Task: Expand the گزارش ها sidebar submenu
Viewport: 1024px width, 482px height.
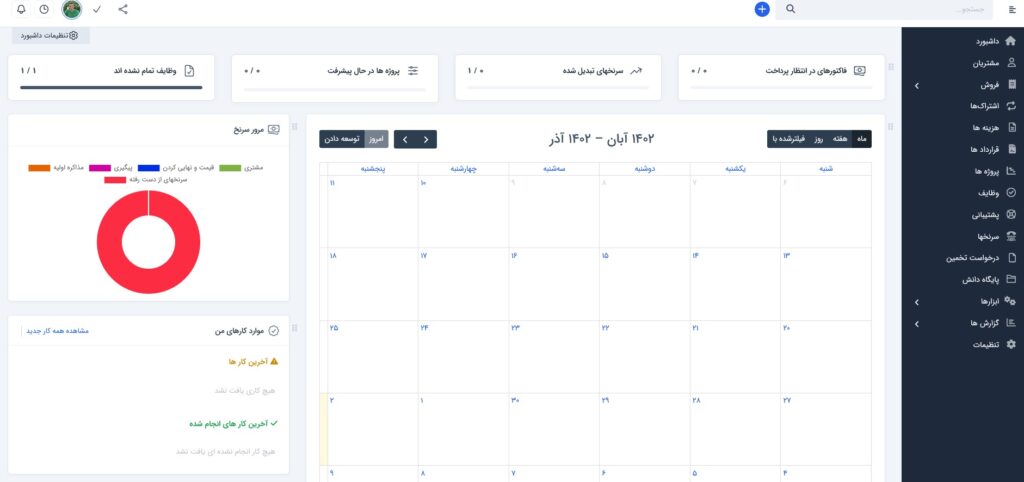Action: pyautogui.click(x=917, y=323)
